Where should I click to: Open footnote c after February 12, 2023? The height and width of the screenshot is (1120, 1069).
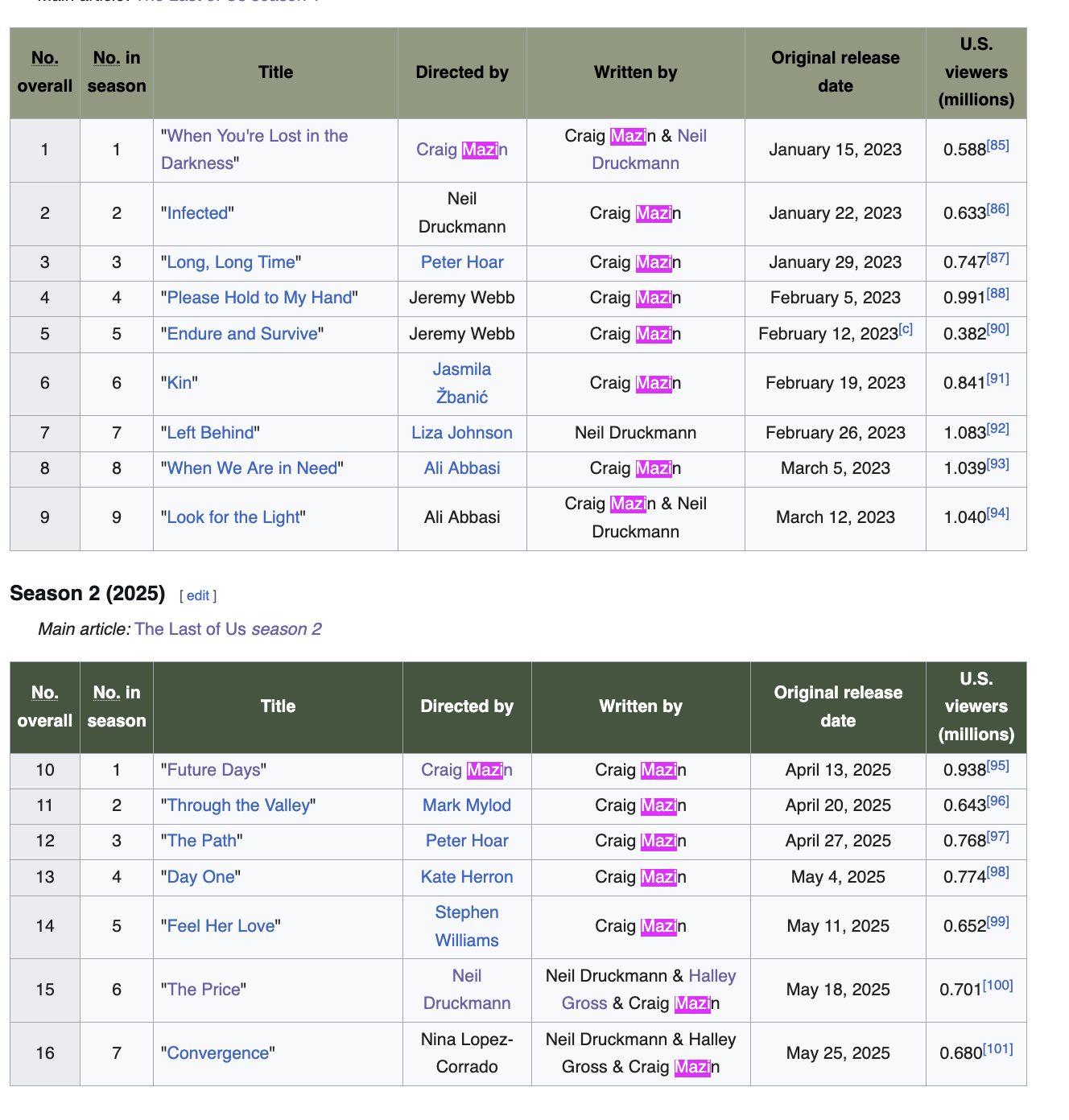click(x=906, y=329)
